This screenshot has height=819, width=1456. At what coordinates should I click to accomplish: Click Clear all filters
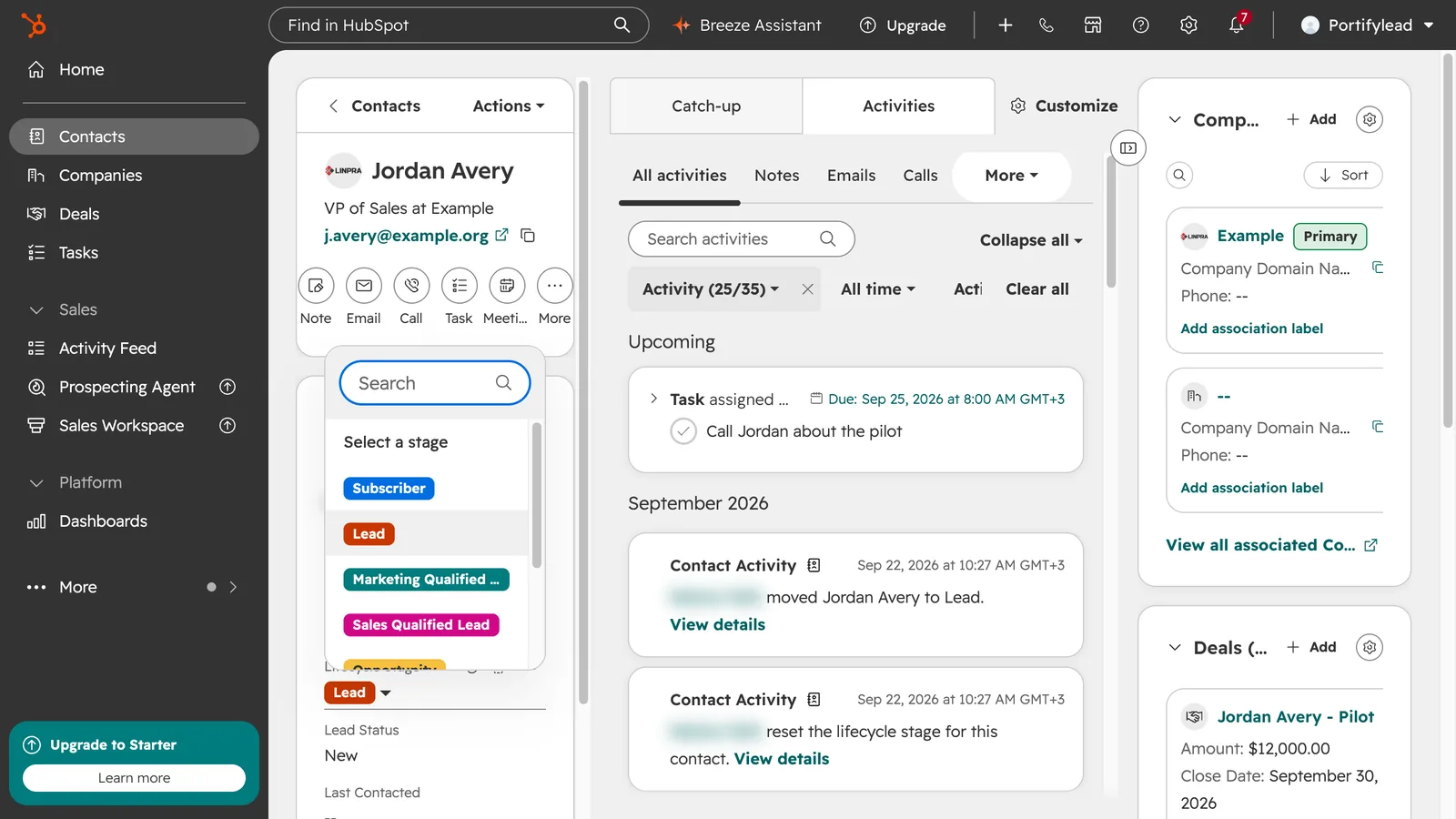point(1037,289)
